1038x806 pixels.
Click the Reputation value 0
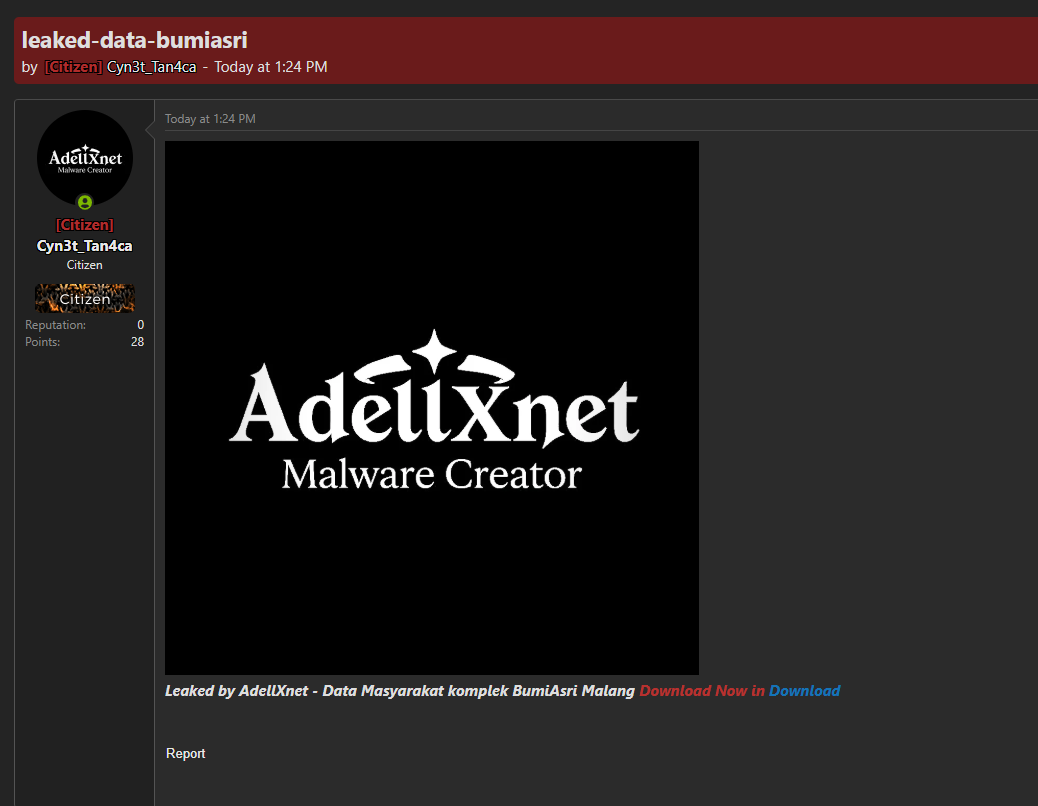point(140,325)
